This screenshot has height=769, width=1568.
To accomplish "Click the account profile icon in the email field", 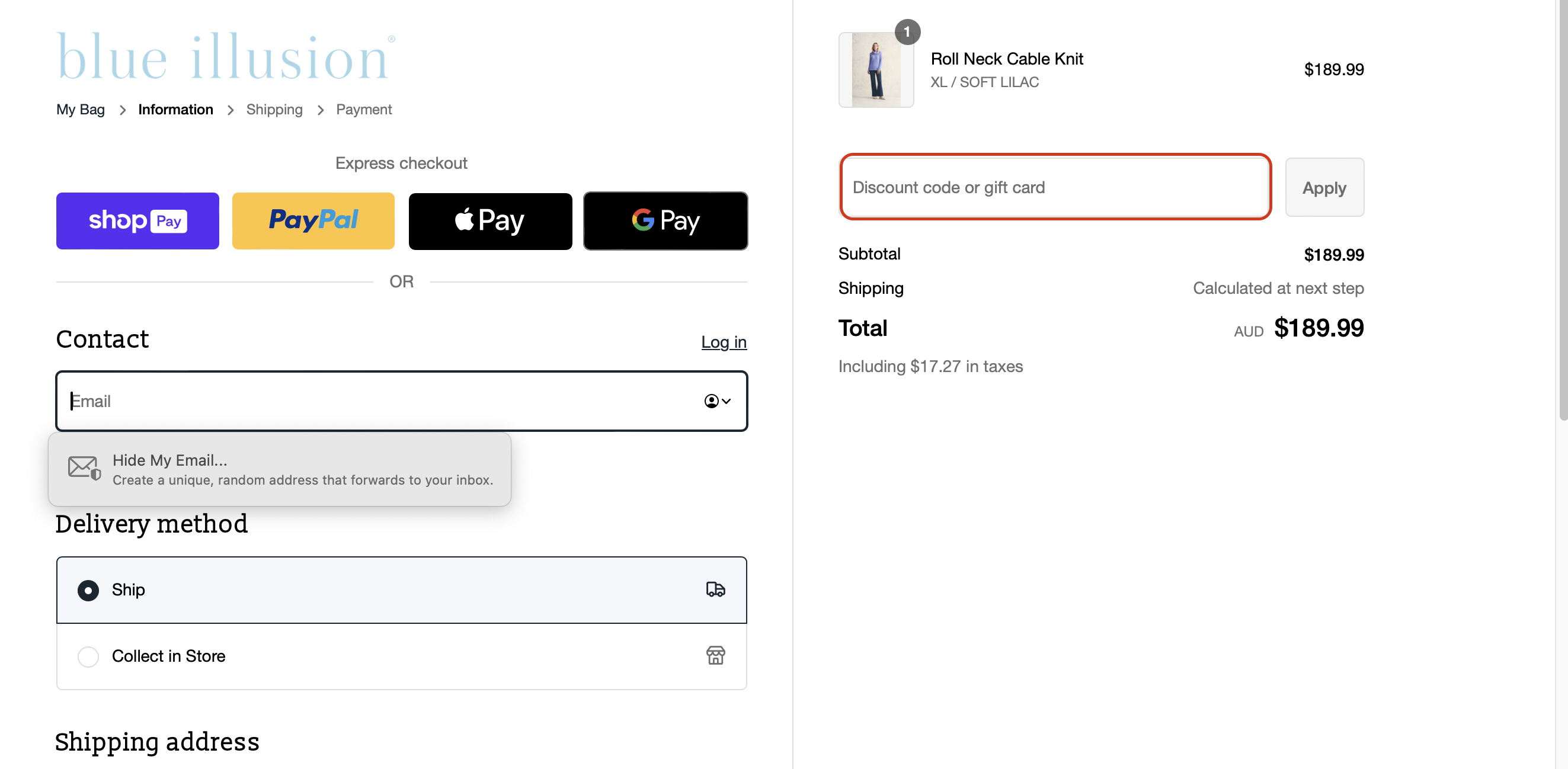I will click(711, 401).
